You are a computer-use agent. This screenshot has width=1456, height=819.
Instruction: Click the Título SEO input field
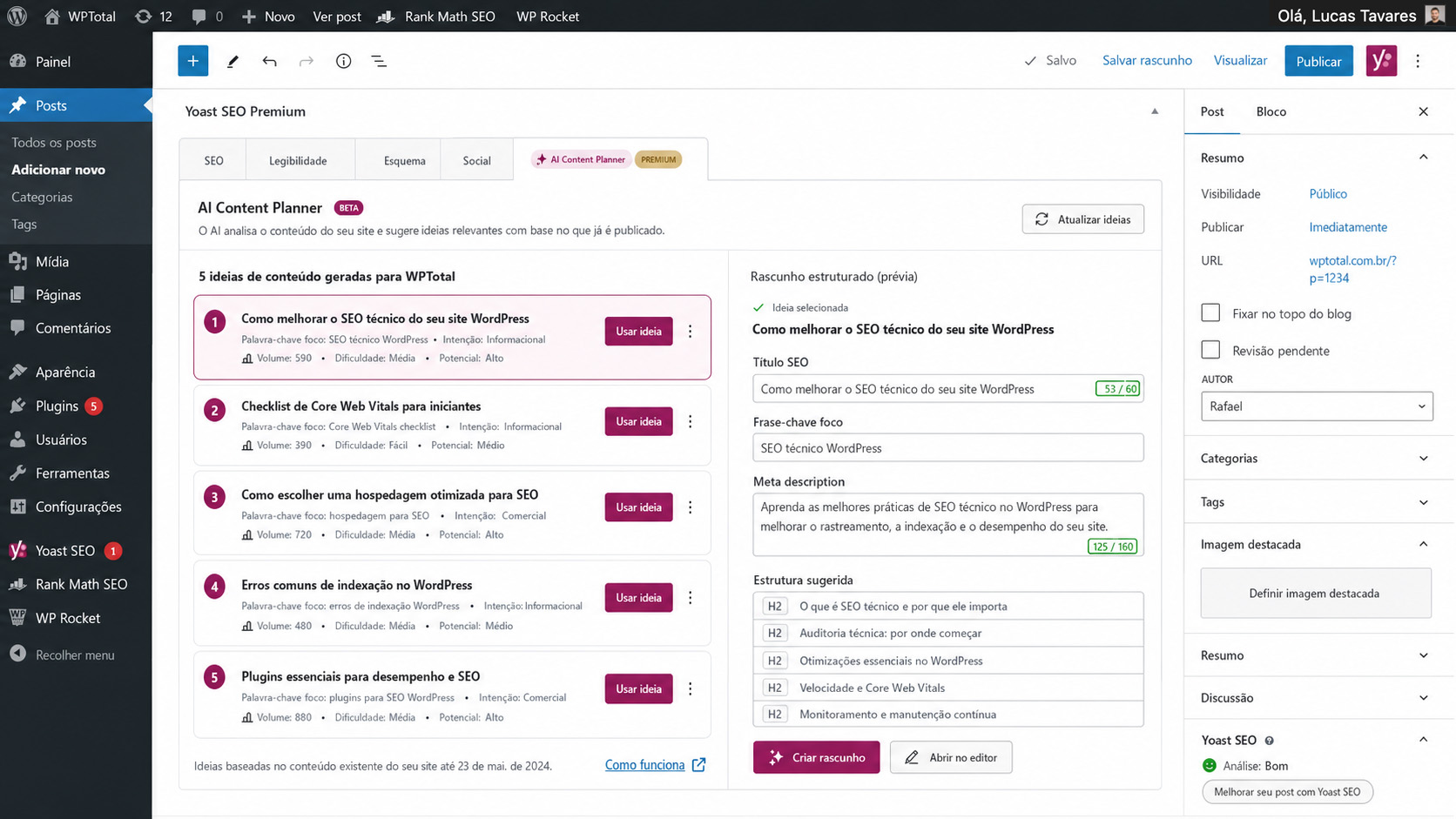coord(947,389)
